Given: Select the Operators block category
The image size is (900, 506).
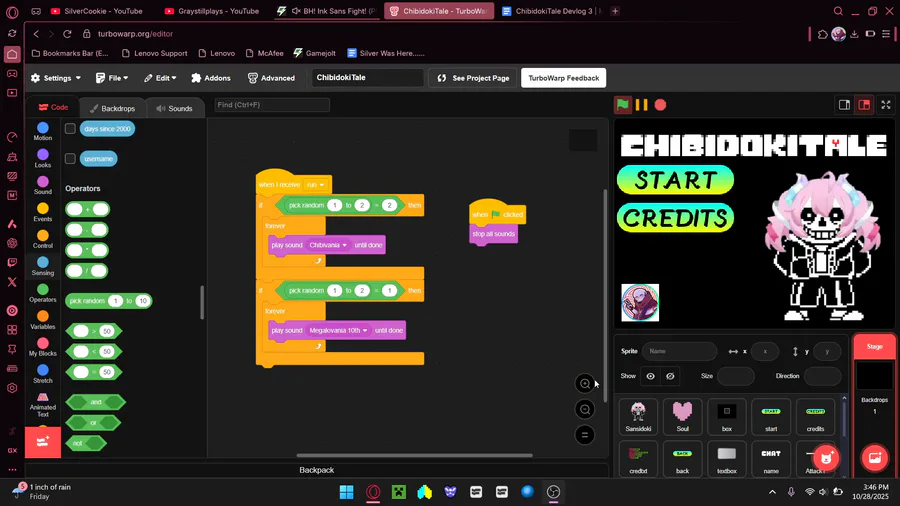Looking at the screenshot, I should (x=42, y=293).
